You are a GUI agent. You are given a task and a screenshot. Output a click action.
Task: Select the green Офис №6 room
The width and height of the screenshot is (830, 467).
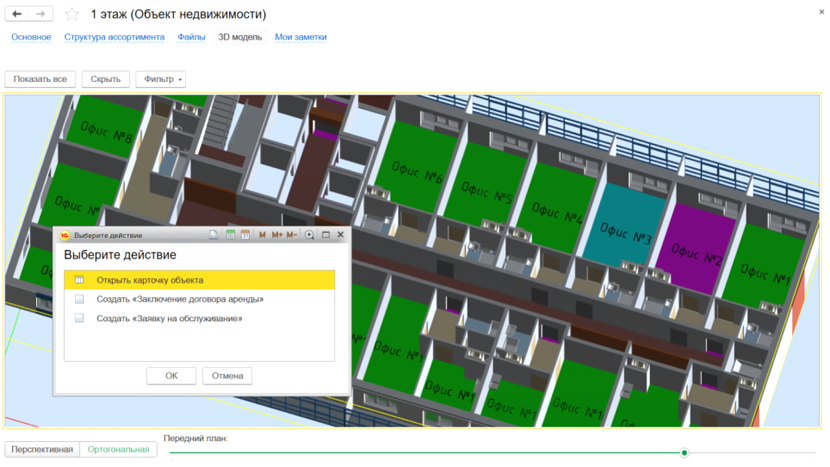click(416, 167)
